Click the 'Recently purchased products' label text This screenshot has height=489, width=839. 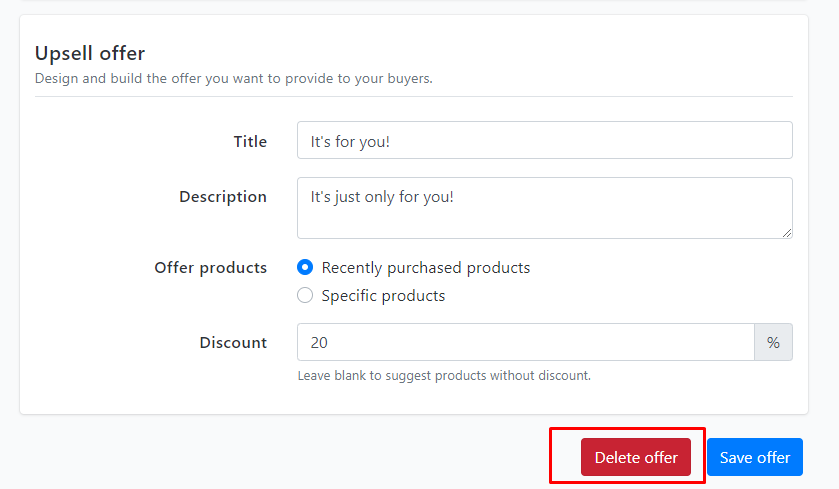click(425, 268)
